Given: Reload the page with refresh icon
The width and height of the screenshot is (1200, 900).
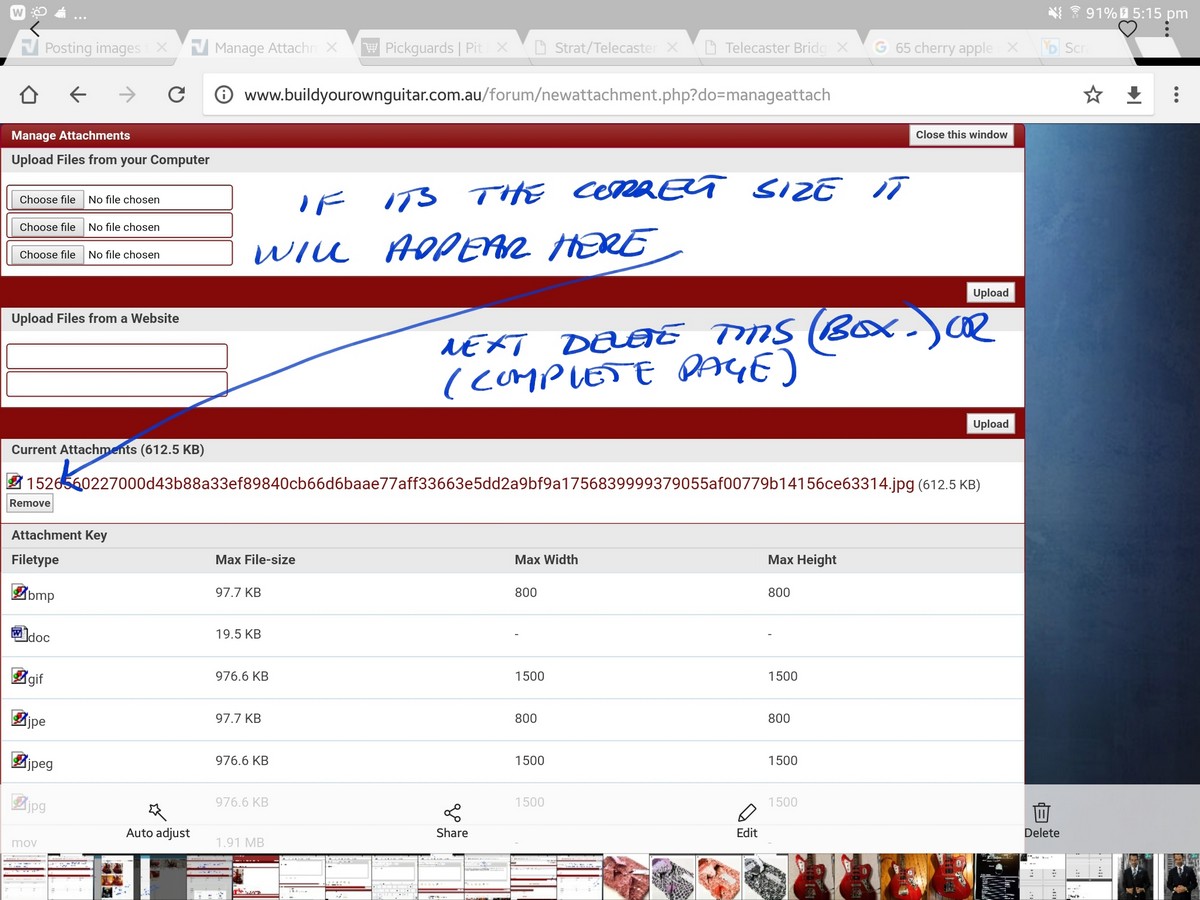Looking at the screenshot, I should pyautogui.click(x=176, y=95).
